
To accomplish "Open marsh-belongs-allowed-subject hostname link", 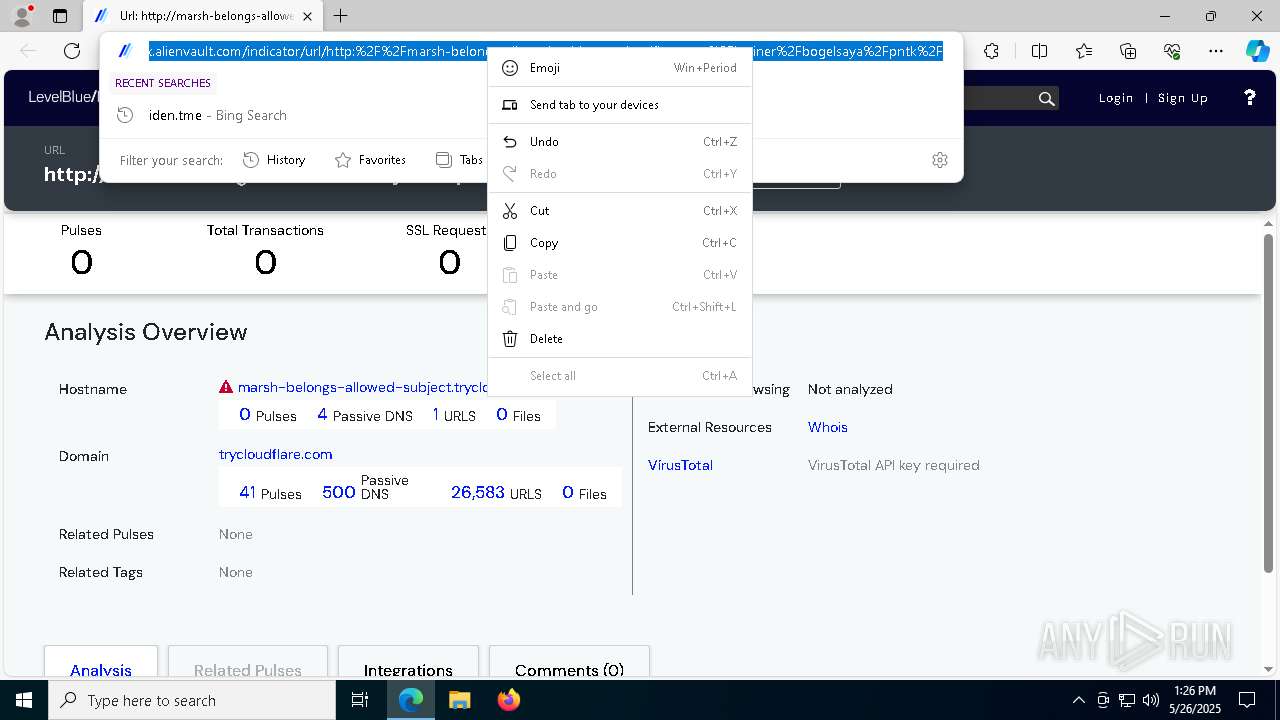I will [362, 387].
